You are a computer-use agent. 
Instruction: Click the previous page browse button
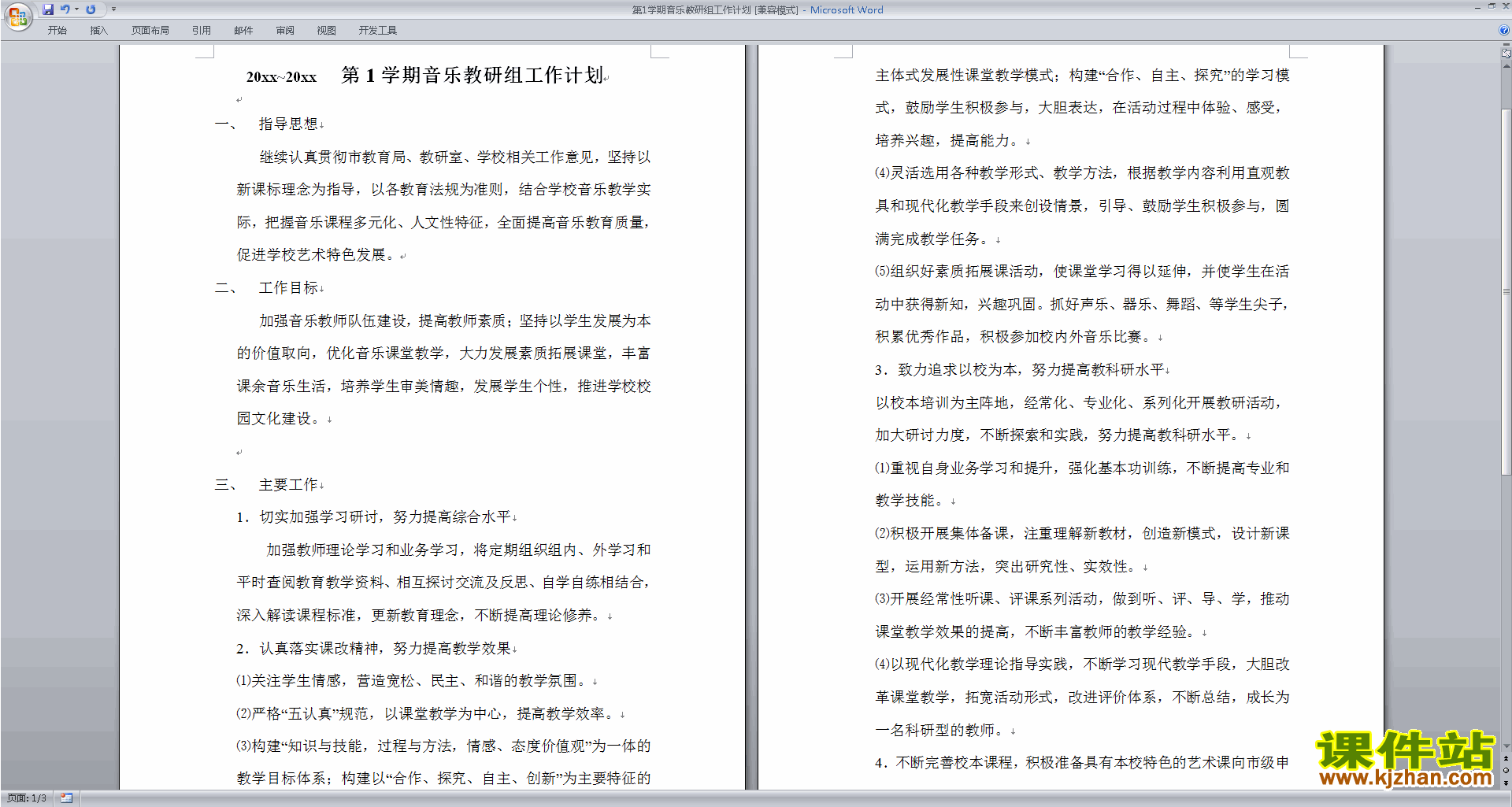coord(1506,758)
